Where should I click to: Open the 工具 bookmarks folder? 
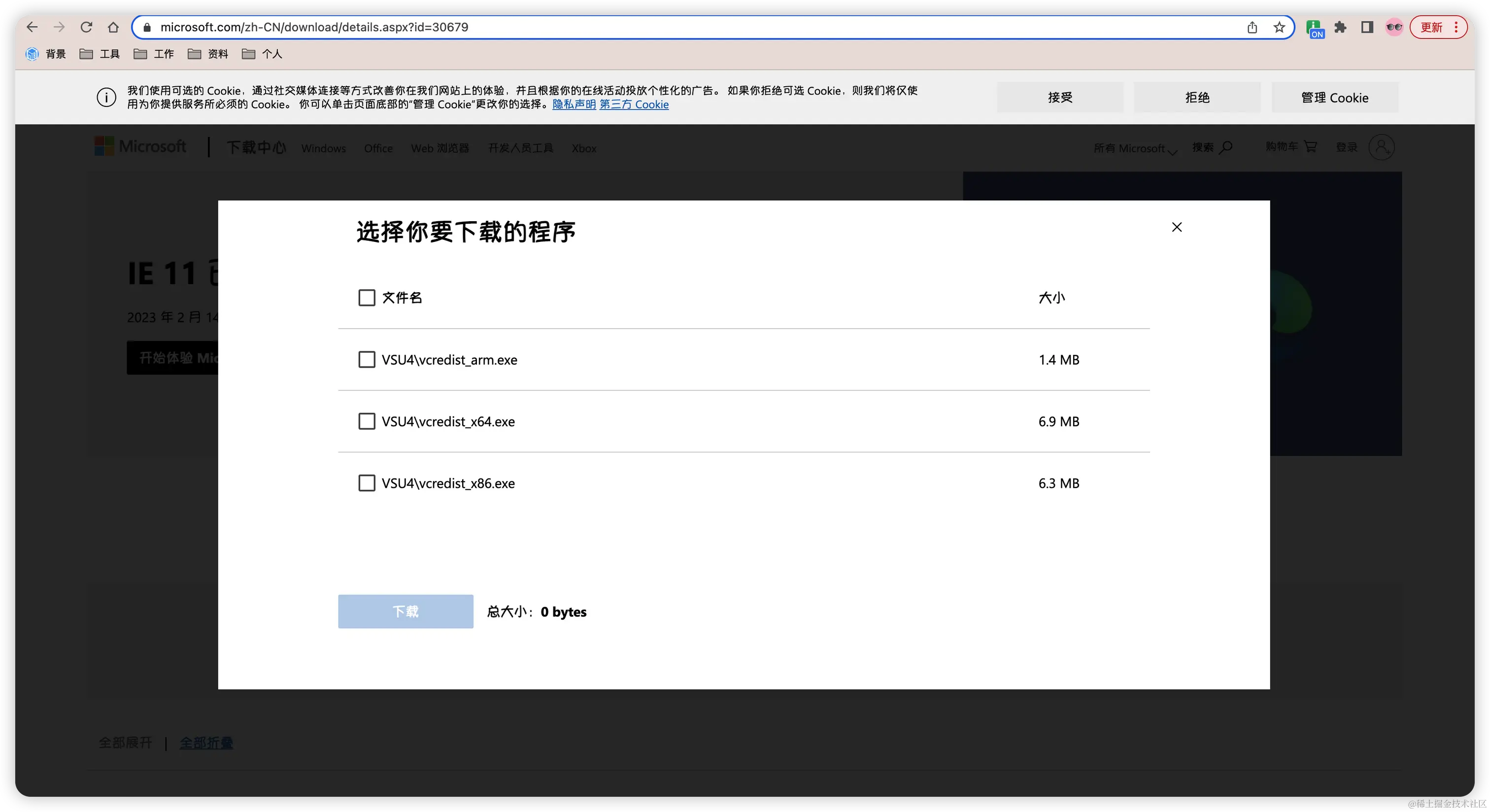[100, 54]
